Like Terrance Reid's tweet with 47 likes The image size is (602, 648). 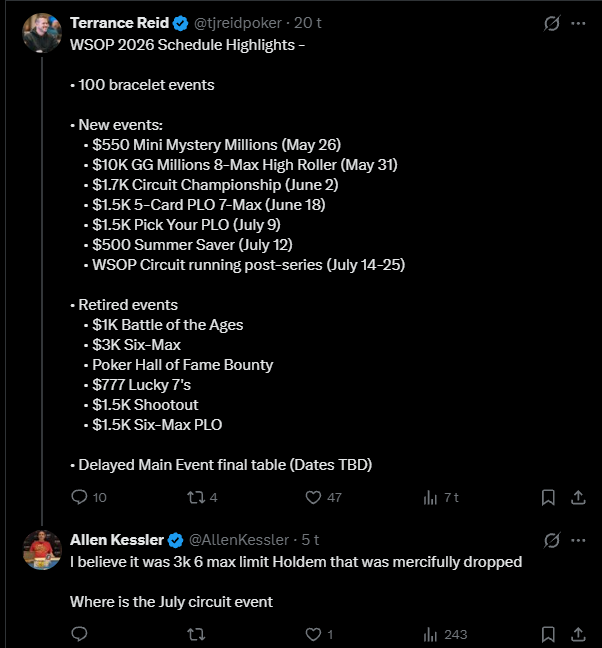click(313, 497)
